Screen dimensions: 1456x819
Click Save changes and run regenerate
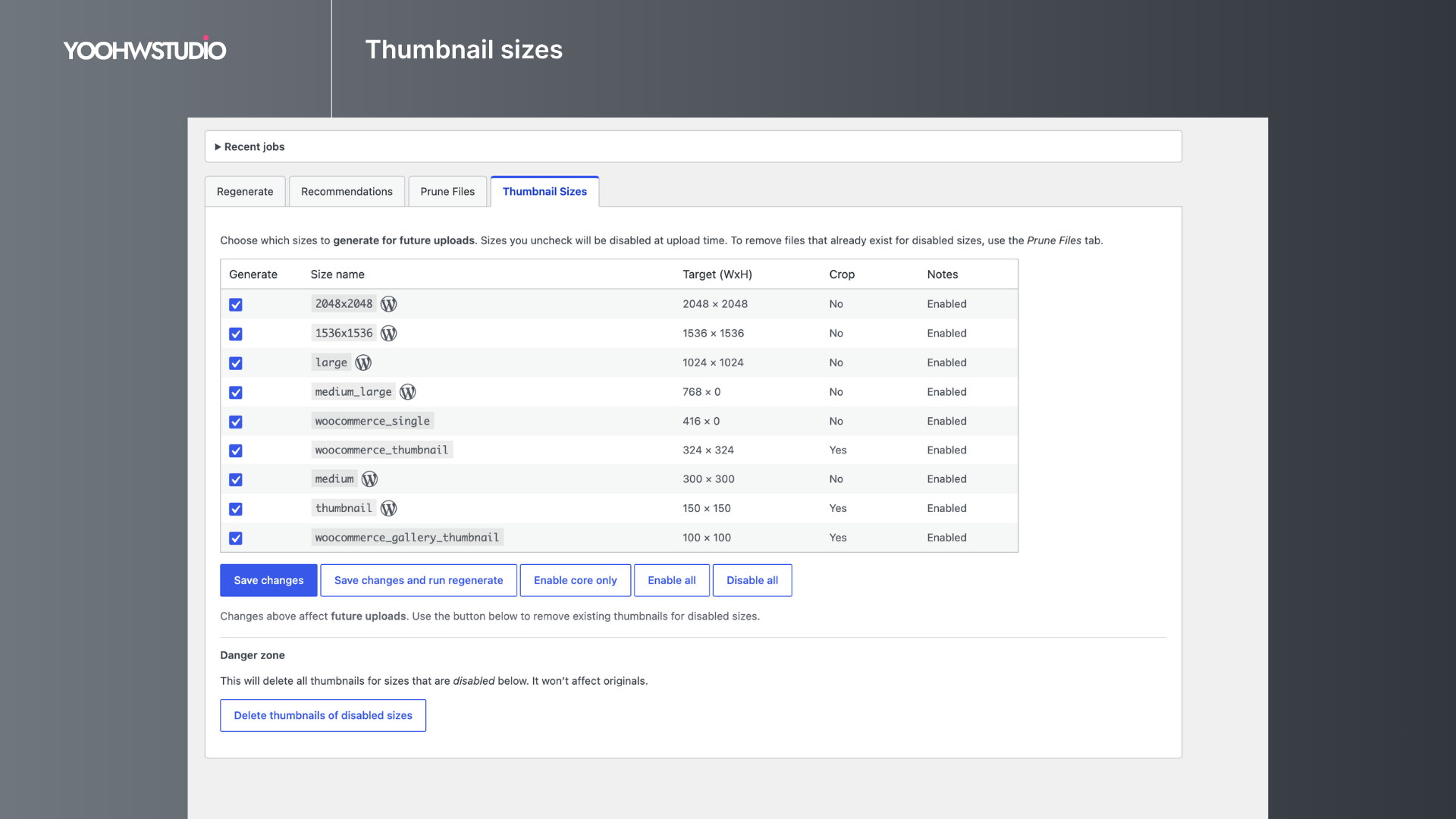[x=419, y=580]
